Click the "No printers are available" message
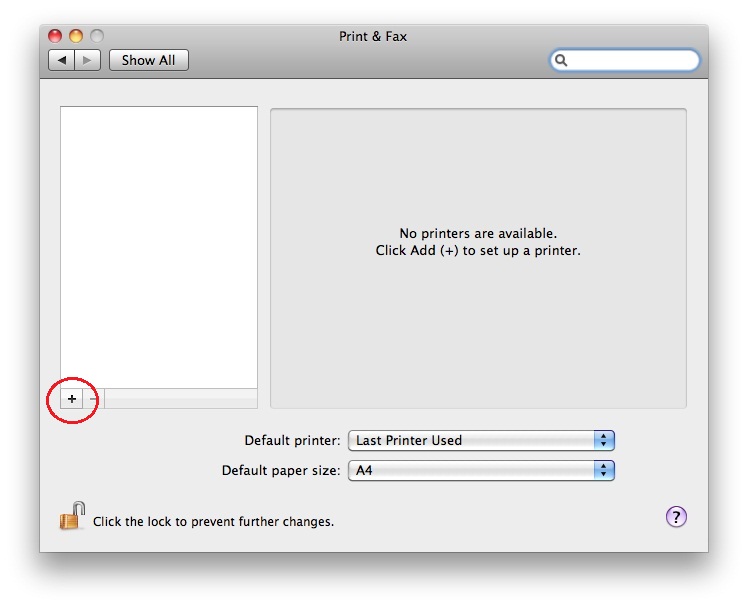Viewport: 748px width, 607px height. [x=478, y=234]
